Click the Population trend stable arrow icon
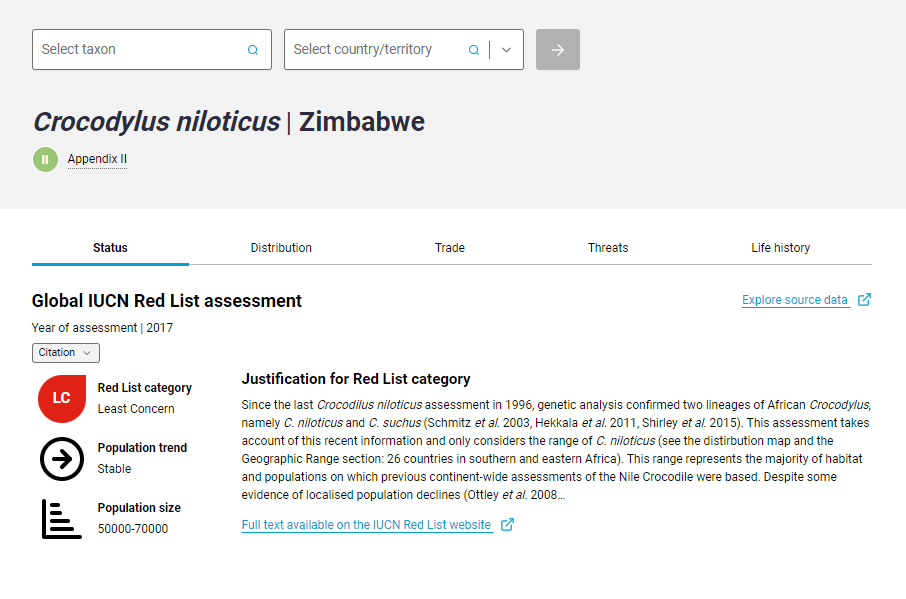Screen dimensions: 906x599 click(61, 458)
